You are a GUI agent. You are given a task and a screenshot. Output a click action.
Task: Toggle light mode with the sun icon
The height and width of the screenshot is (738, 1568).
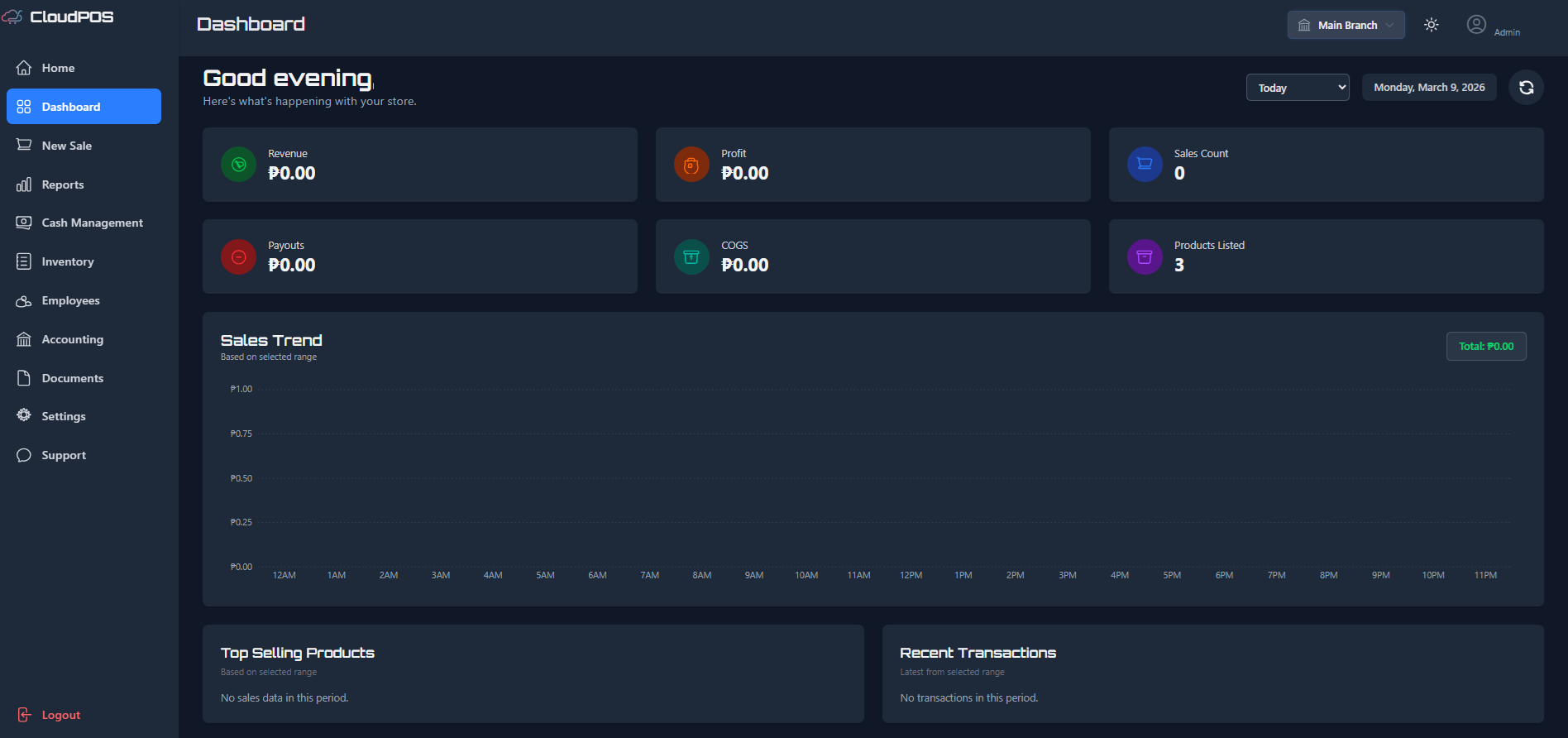1432,25
